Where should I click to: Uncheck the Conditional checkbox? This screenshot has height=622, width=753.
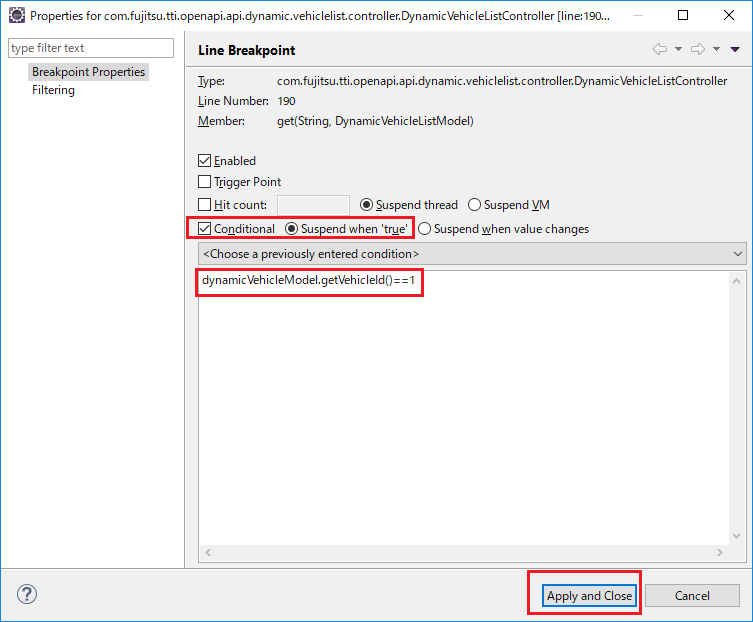tap(205, 229)
